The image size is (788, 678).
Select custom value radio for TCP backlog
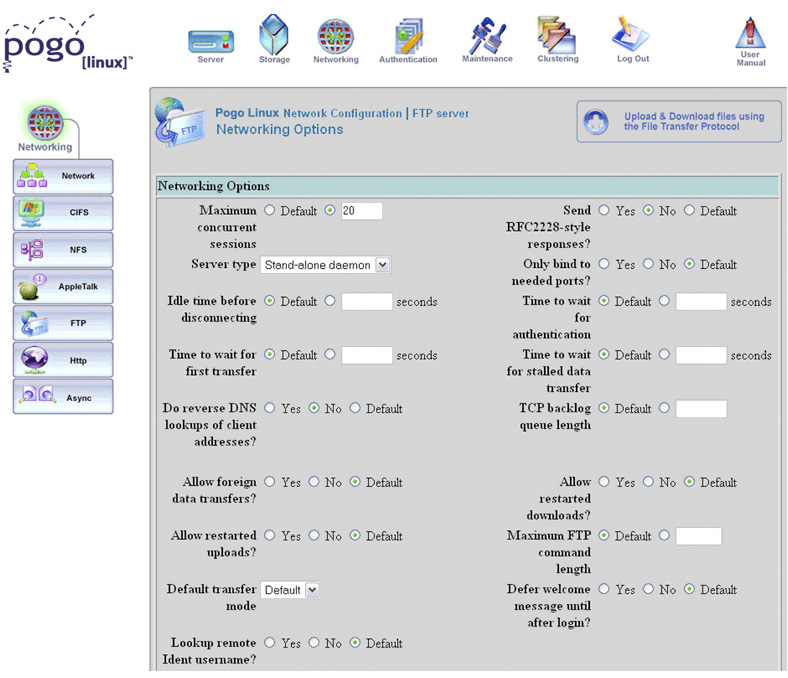664,408
